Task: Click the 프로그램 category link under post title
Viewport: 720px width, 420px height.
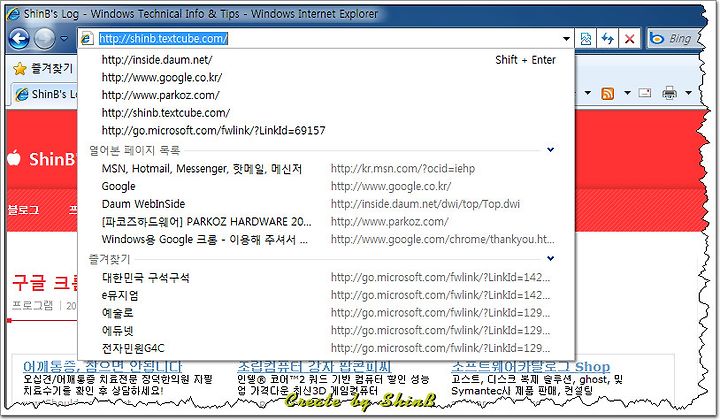Action: (x=32, y=306)
